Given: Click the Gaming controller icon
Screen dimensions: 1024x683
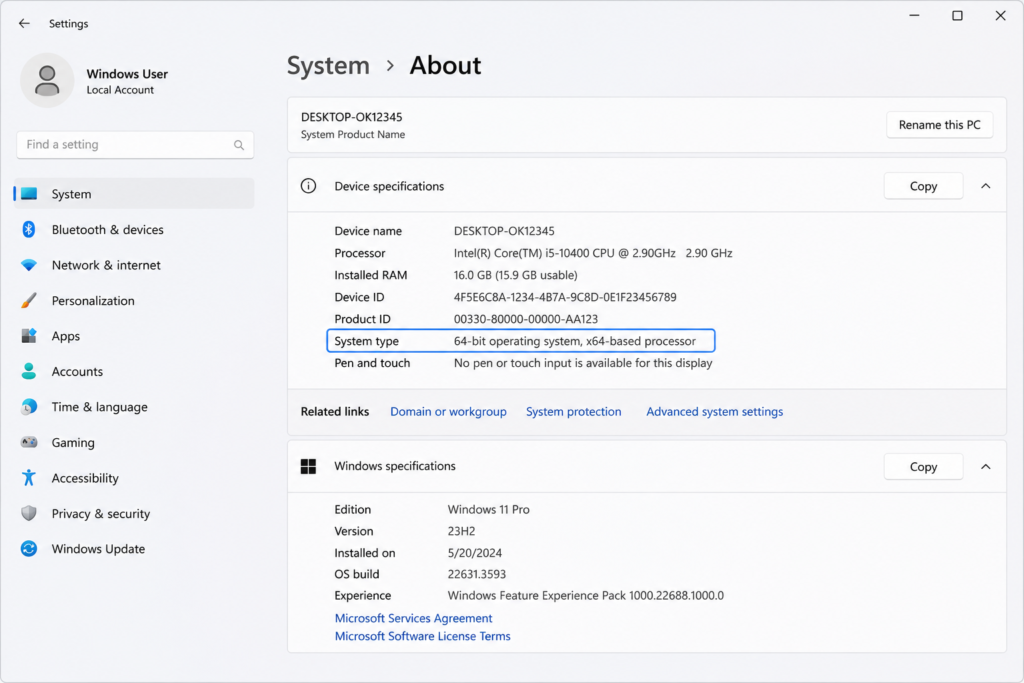Looking at the screenshot, I should (x=29, y=442).
